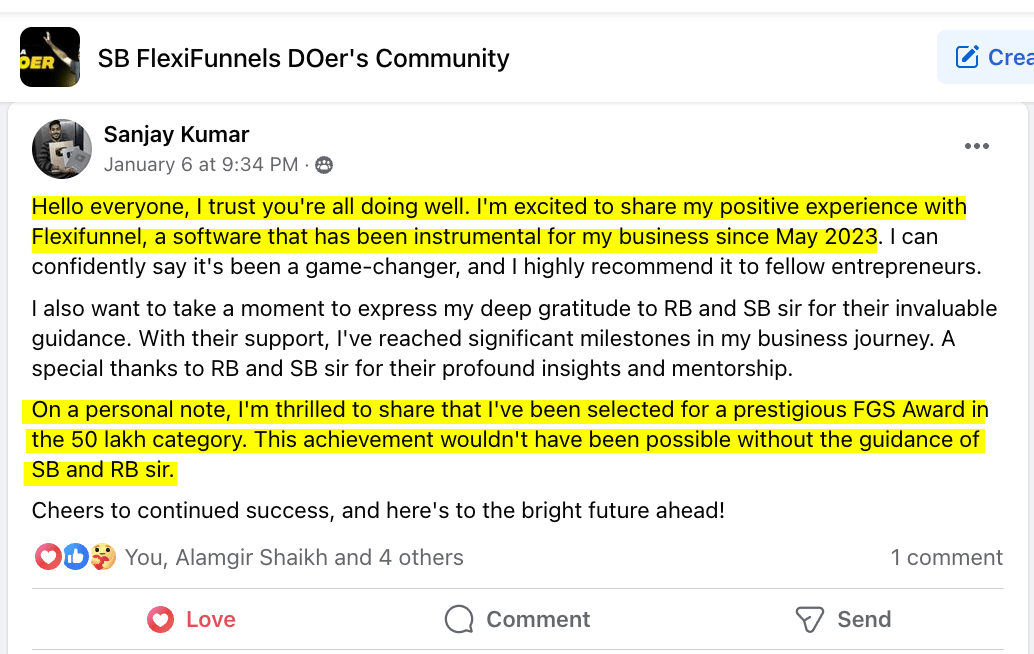
Task: Open the January 6 at 9:34 PM timestamp
Action: 200,164
